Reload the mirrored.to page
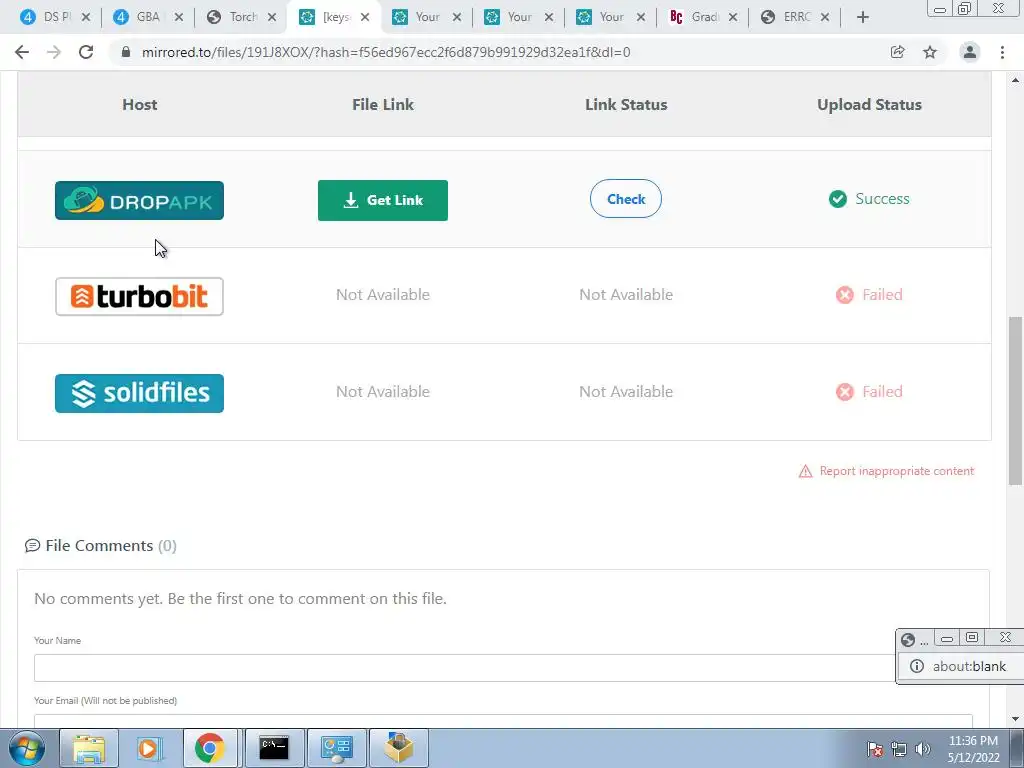The width and height of the screenshot is (1024, 768). 86,52
